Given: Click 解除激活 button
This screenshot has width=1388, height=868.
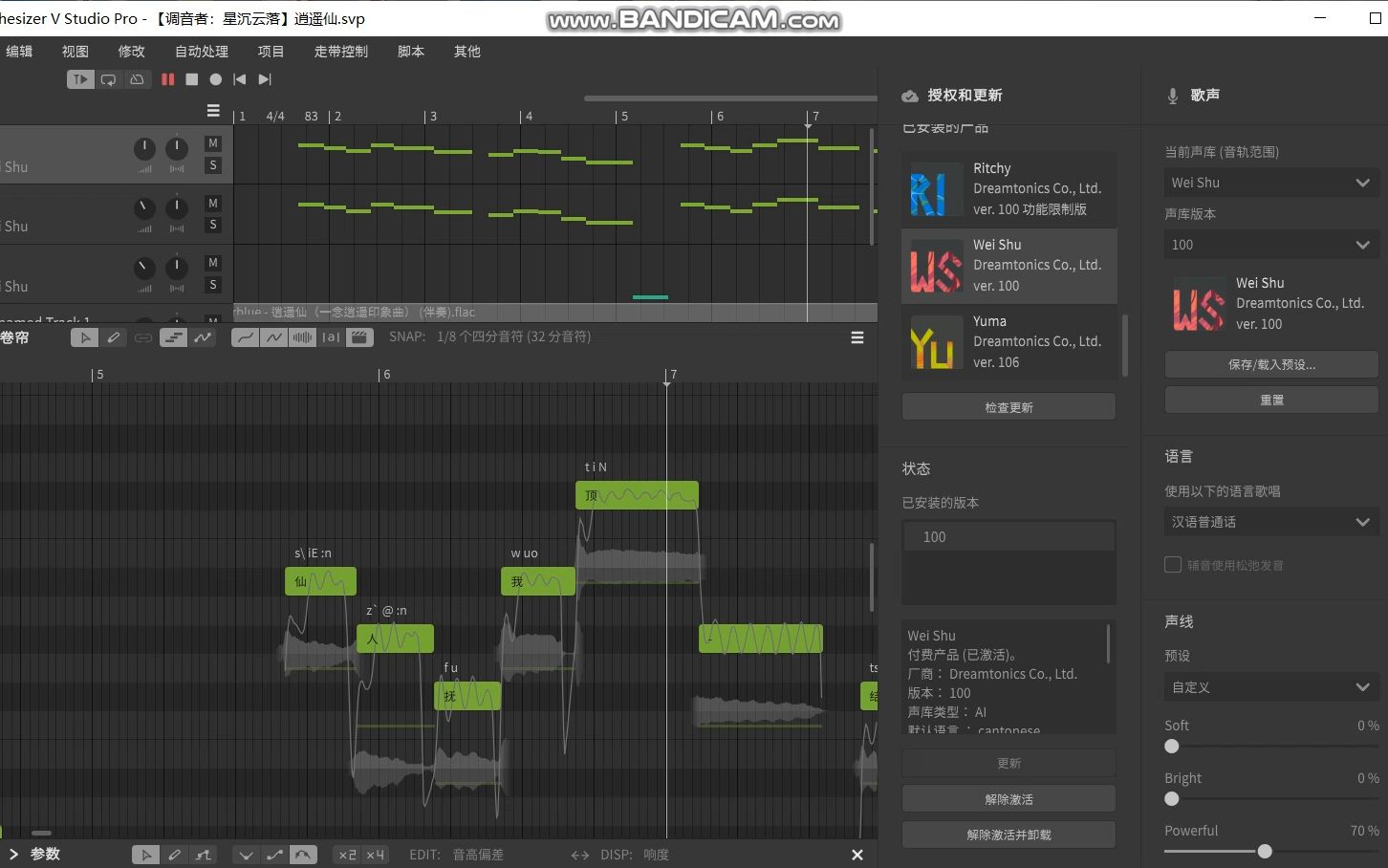Looking at the screenshot, I should [x=1008, y=799].
